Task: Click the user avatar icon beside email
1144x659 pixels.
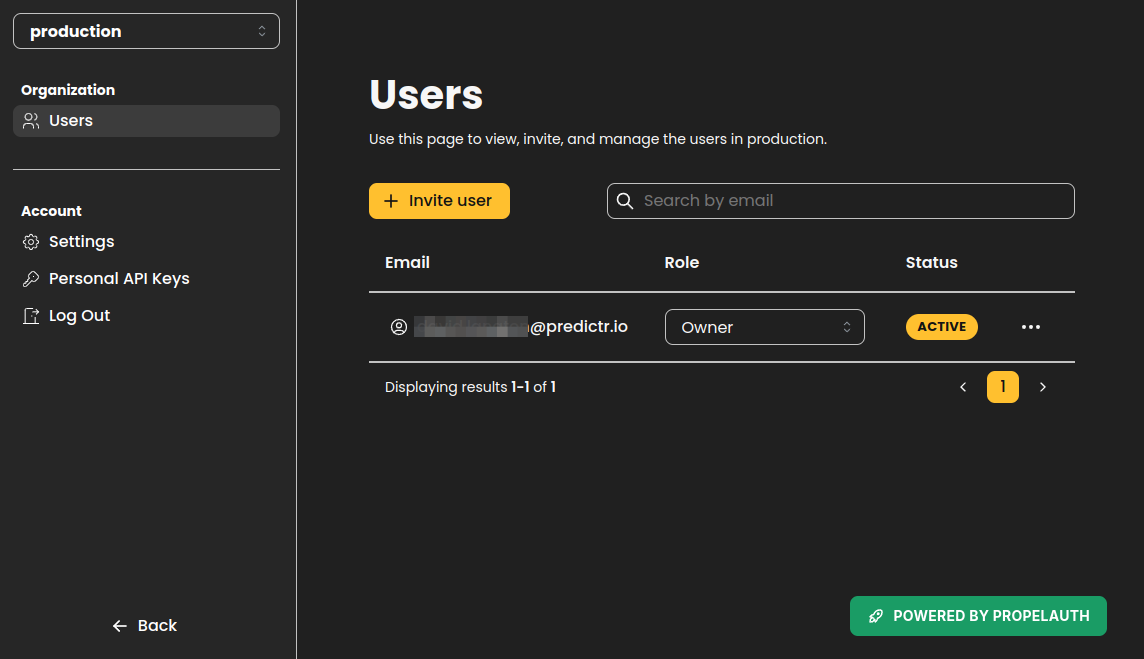Action: 398,327
